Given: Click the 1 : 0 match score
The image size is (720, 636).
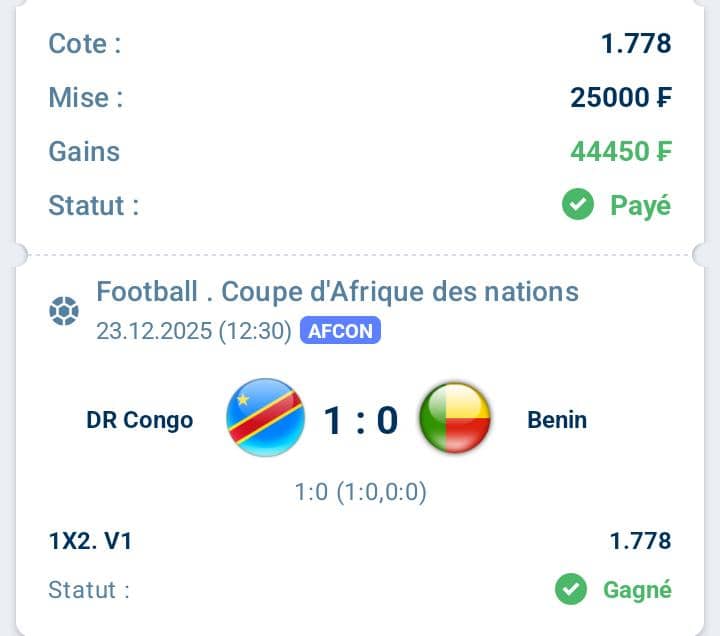Looking at the screenshot, I should (360, 420).
